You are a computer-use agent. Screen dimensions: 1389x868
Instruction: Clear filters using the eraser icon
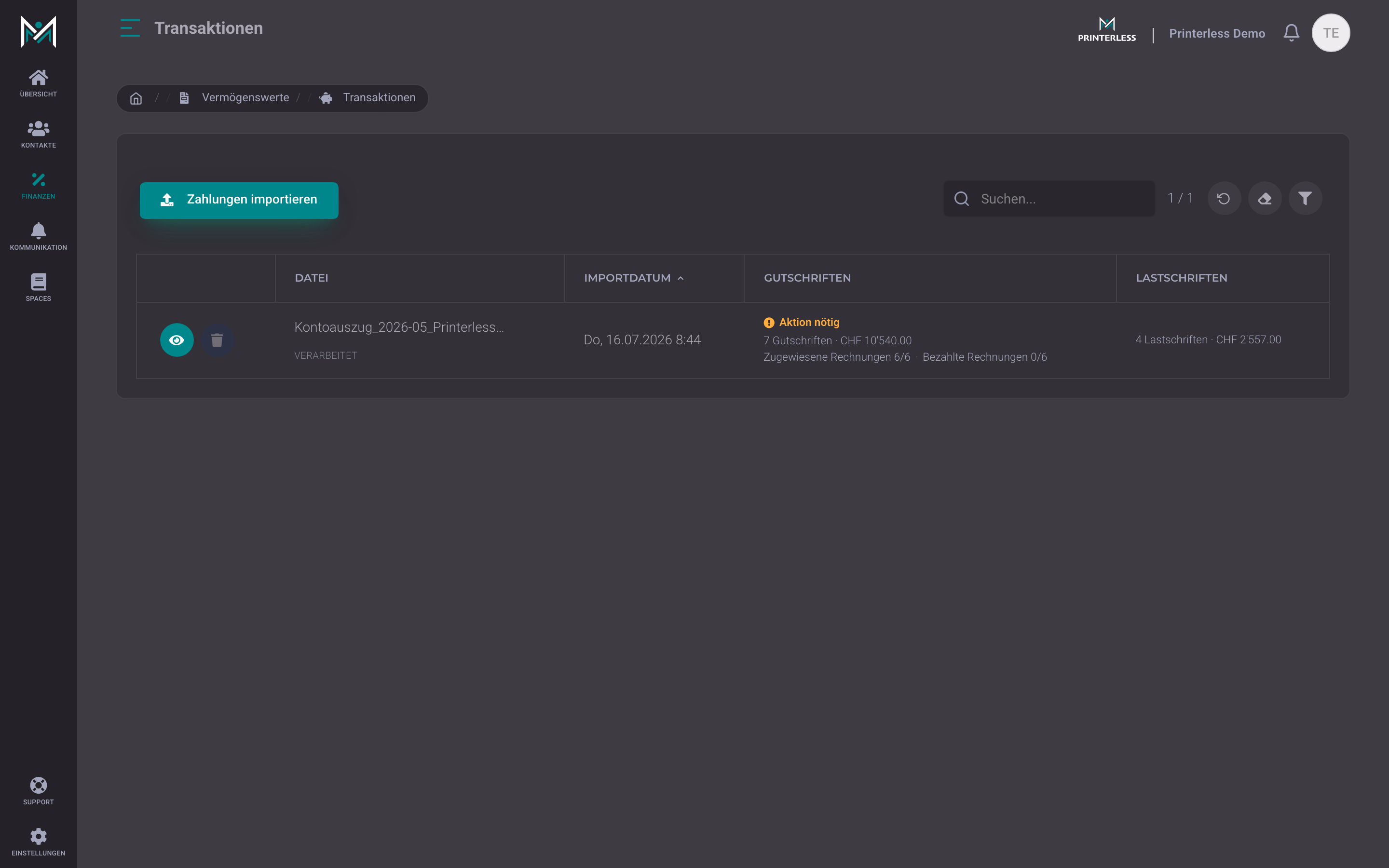click(1265, 199)
